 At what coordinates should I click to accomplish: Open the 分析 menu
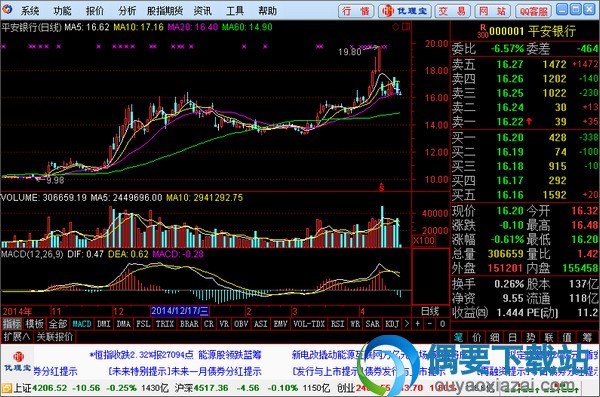127,11
